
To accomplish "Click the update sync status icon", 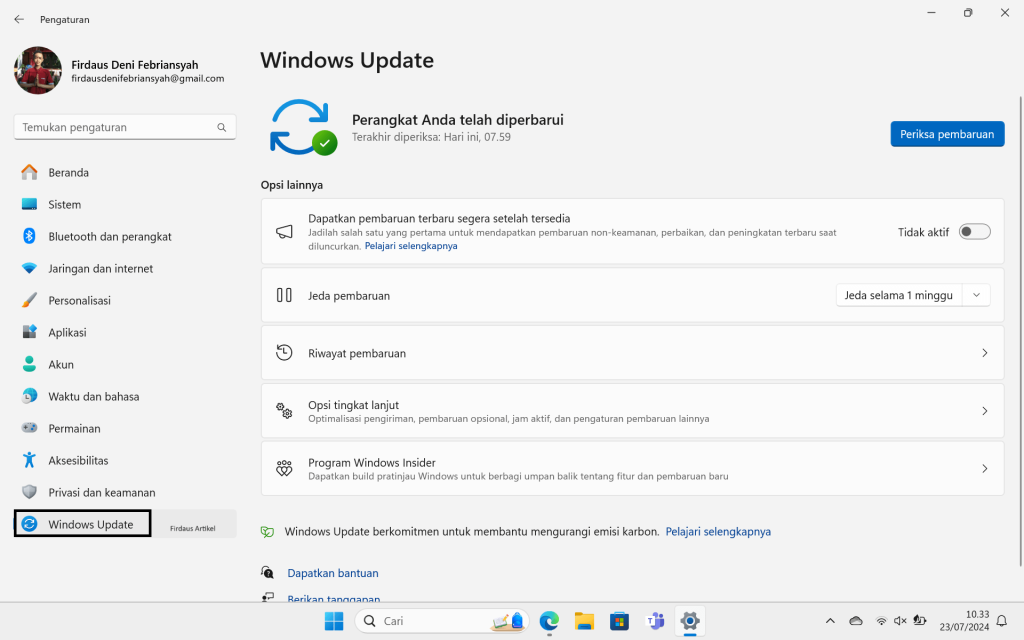I will coord(304,127).
